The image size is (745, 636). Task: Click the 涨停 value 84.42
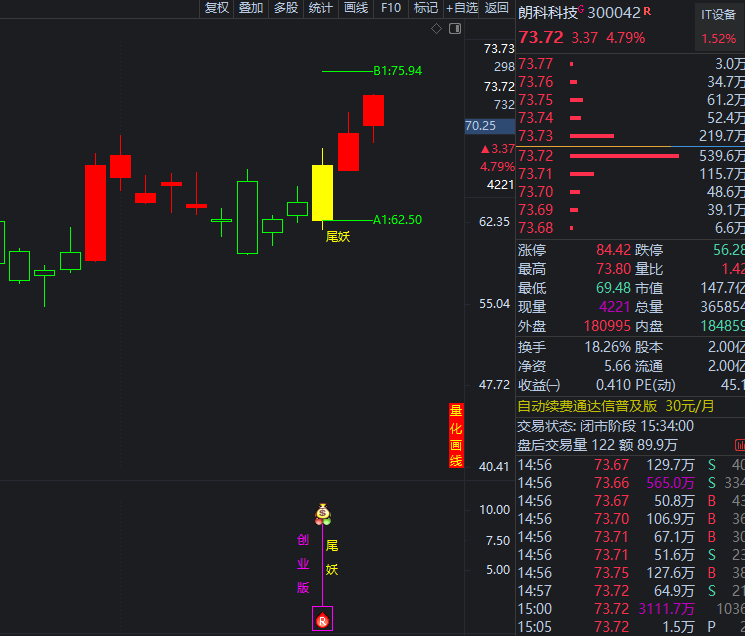coord(613,250)
